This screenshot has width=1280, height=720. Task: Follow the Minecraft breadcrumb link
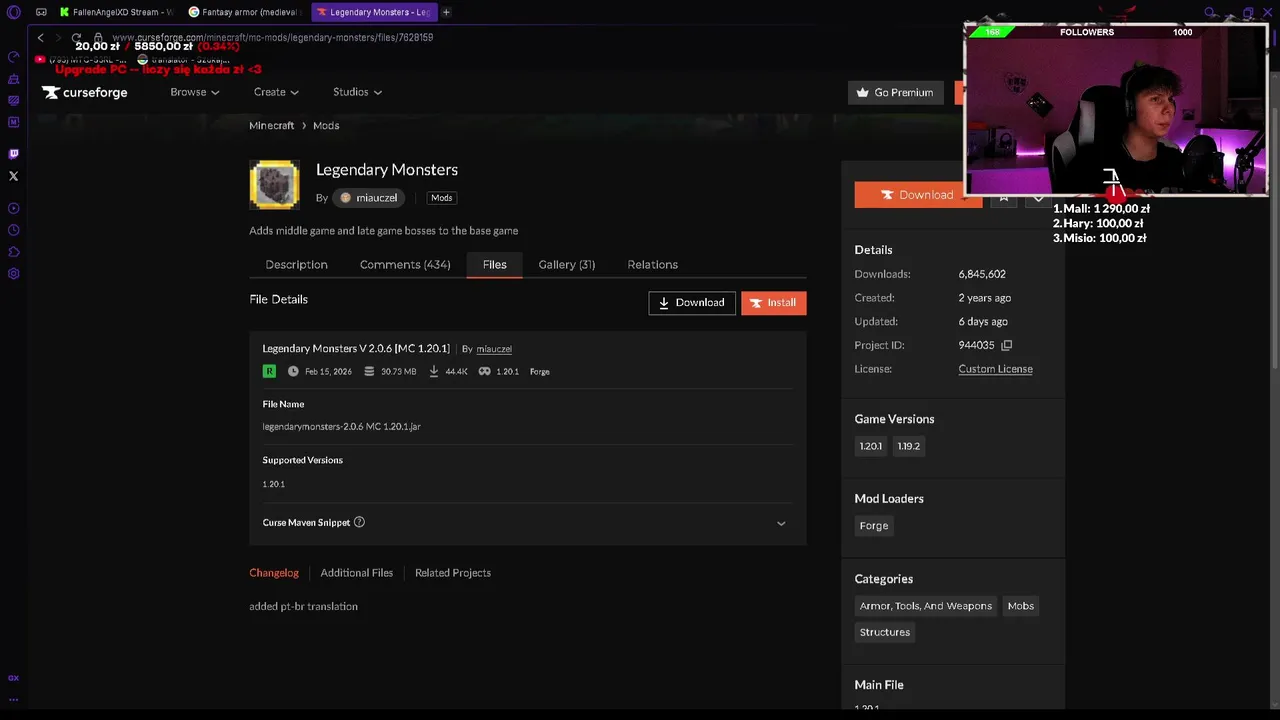pos(271,126)
